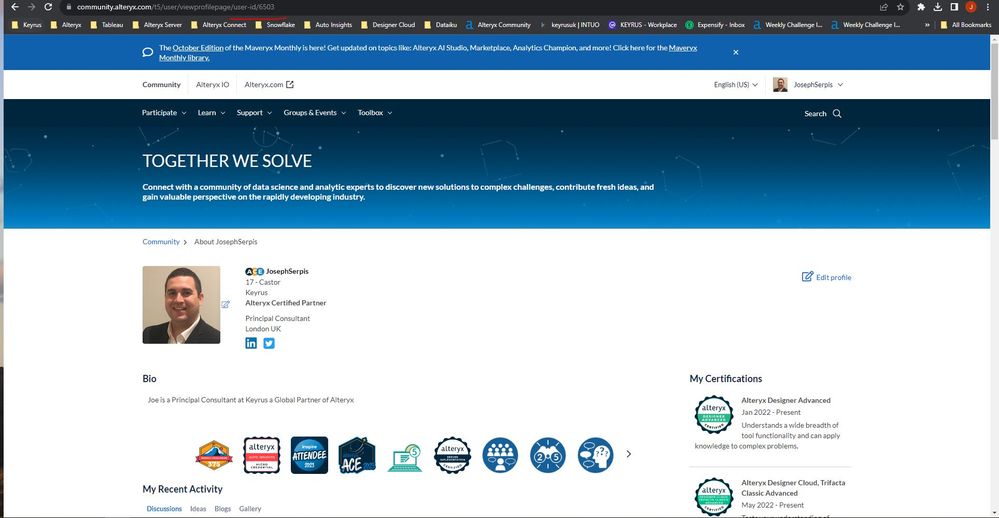Click the Alteryx Designer Advanced certification badge
The image size is (999, 518).
(714, 415)
